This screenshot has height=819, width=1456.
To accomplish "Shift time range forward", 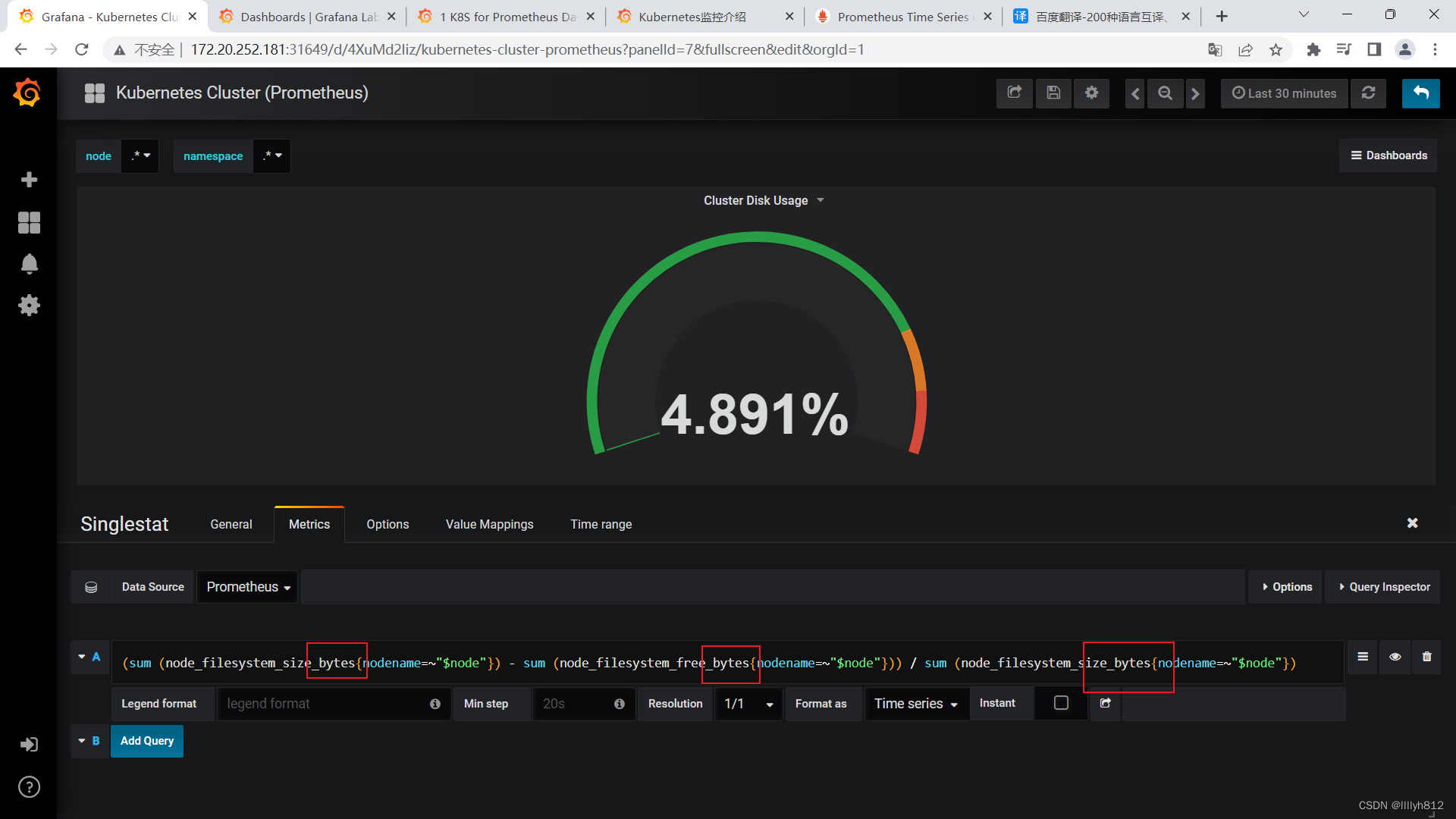I will click(1195, 94).
